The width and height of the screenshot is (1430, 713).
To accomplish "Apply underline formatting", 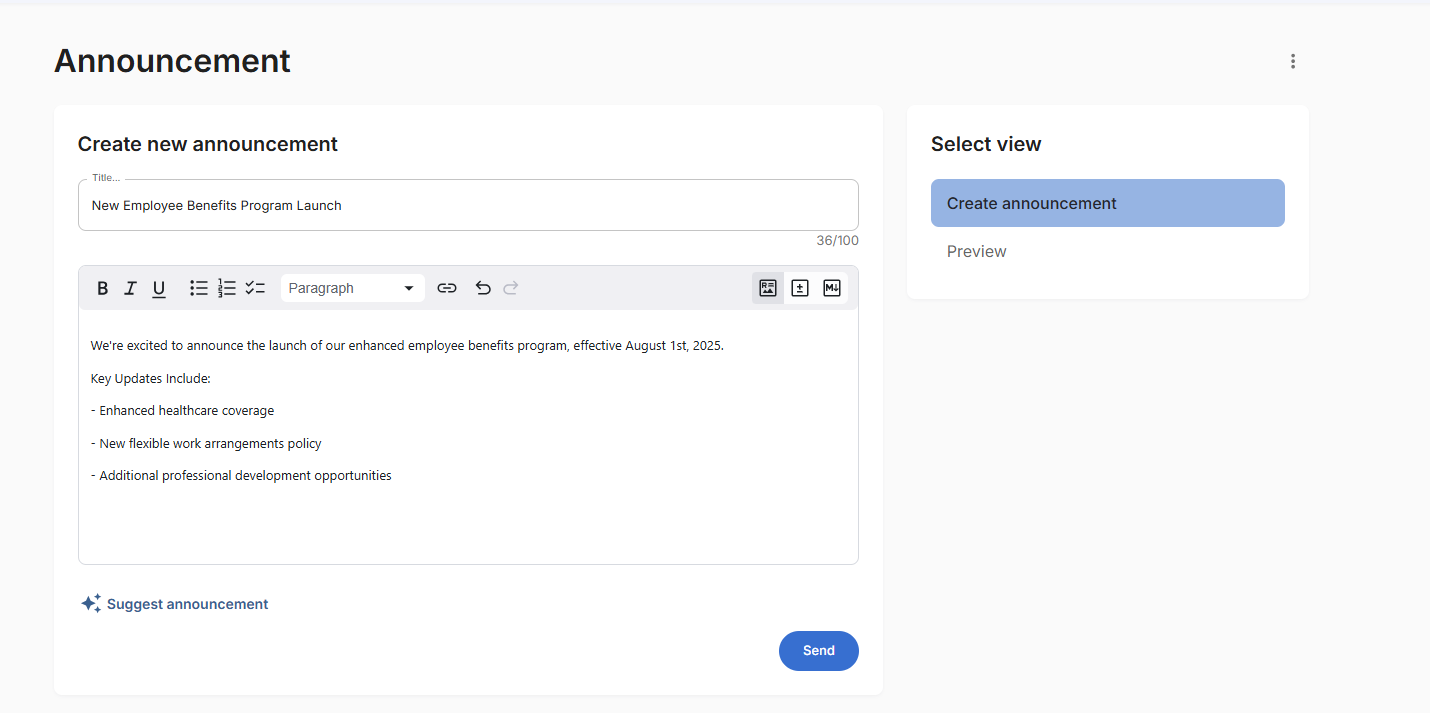I will pyautogui.click(x=159, y=288).
